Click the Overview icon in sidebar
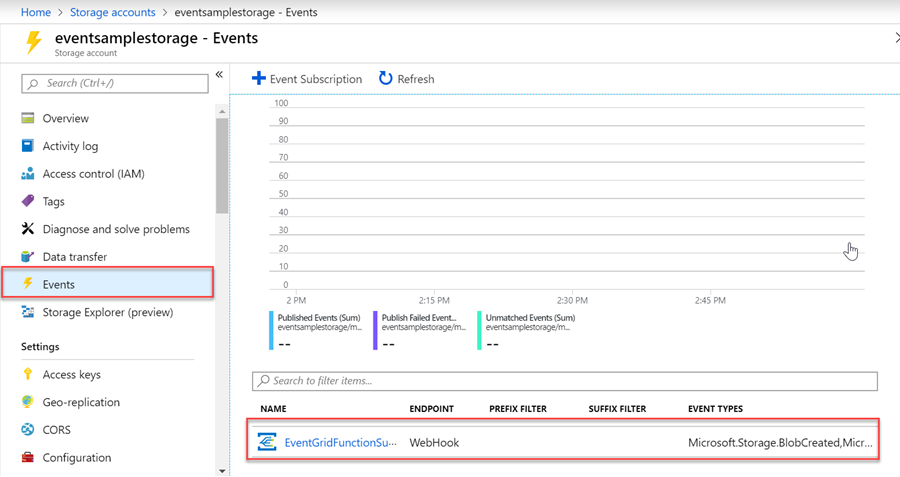The height and width of the screenshot is (477, 900). point(28,118)
